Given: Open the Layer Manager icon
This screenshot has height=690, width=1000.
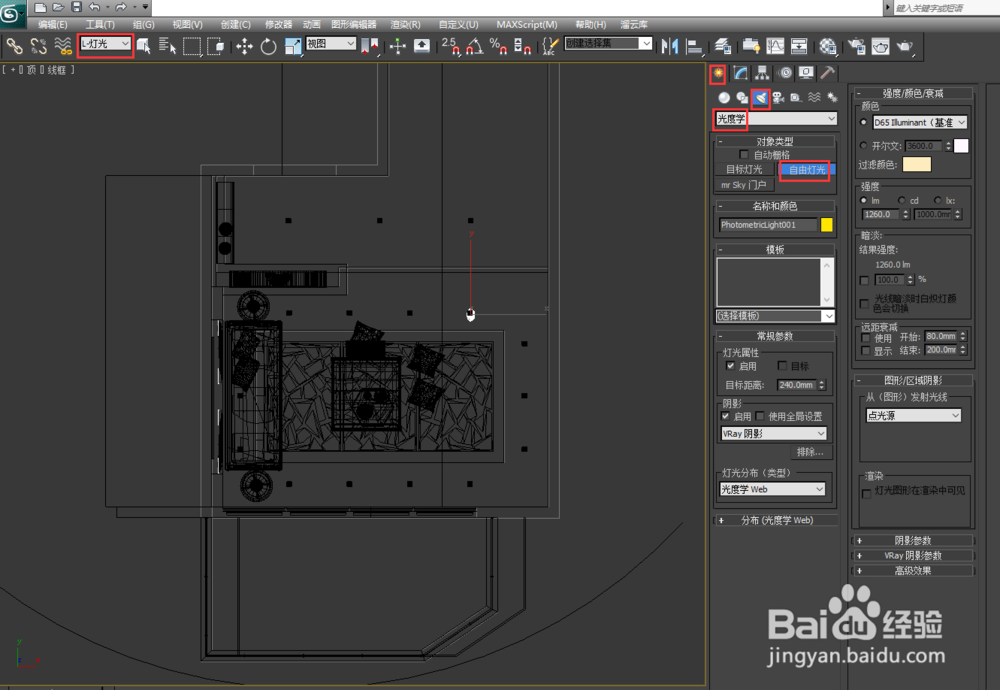Looking at the screenshot, I should [x=723, y=46].
